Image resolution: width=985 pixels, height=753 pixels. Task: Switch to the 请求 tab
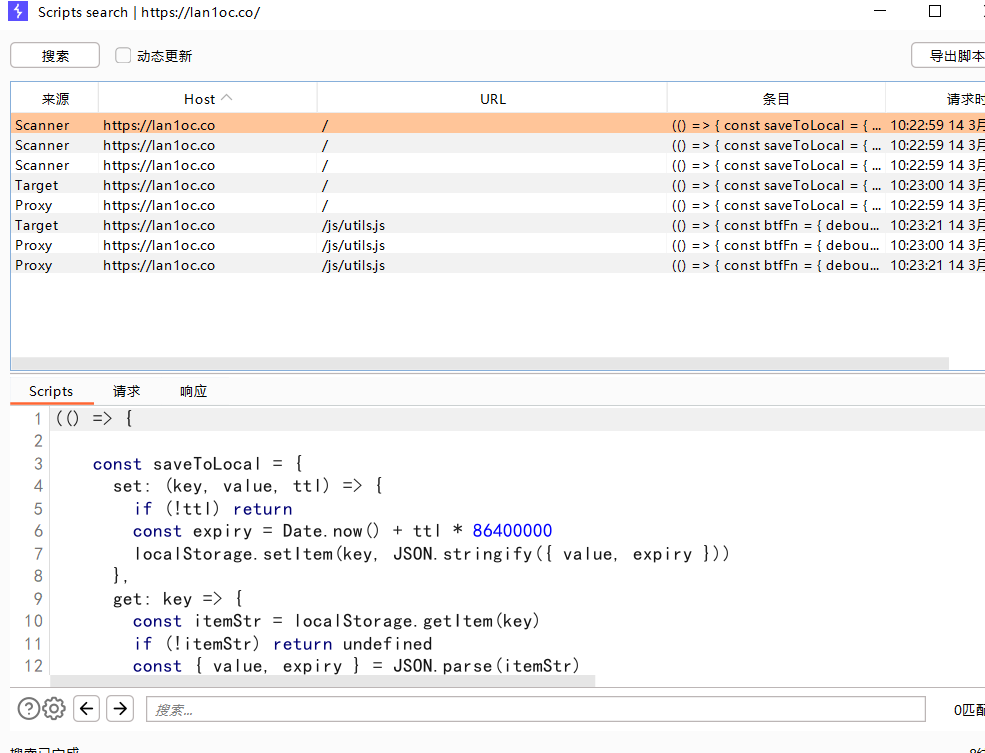(127, 391)
